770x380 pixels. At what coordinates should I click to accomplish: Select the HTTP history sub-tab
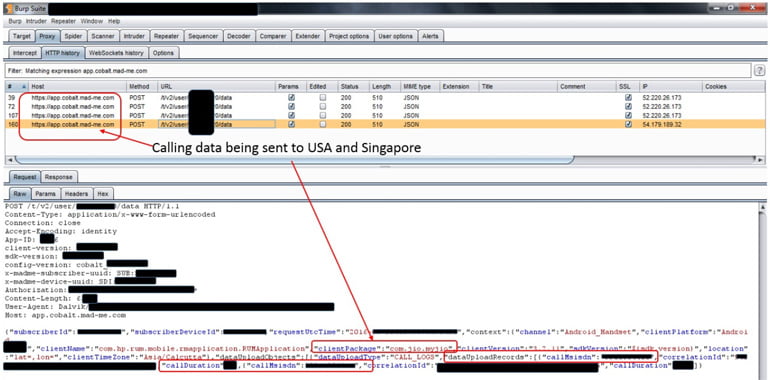pos(62,53)
